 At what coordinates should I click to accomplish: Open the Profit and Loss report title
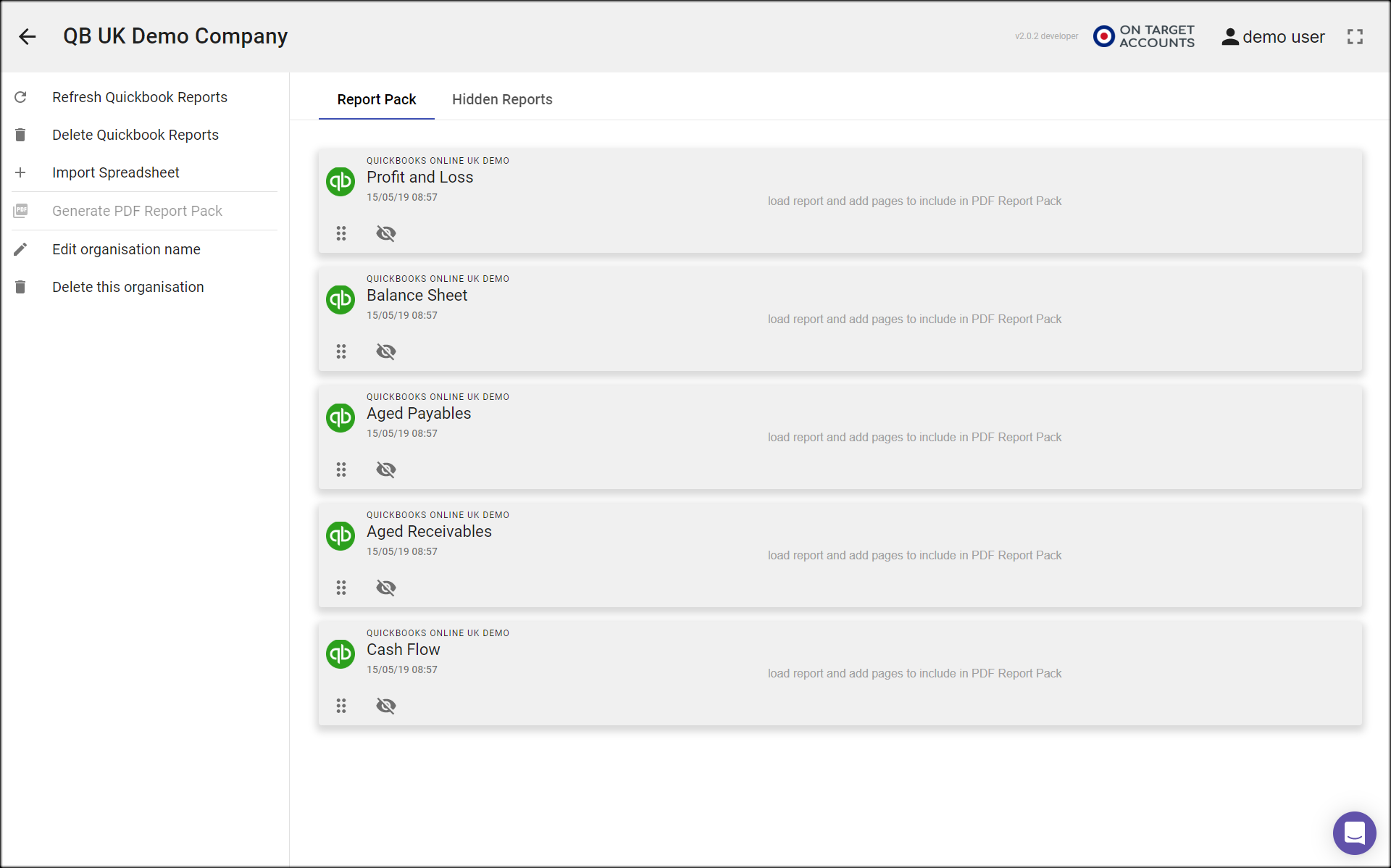(419, 178)
